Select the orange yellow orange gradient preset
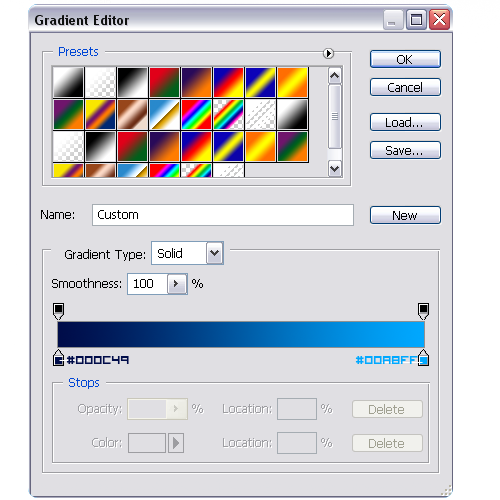 (292, 82)
